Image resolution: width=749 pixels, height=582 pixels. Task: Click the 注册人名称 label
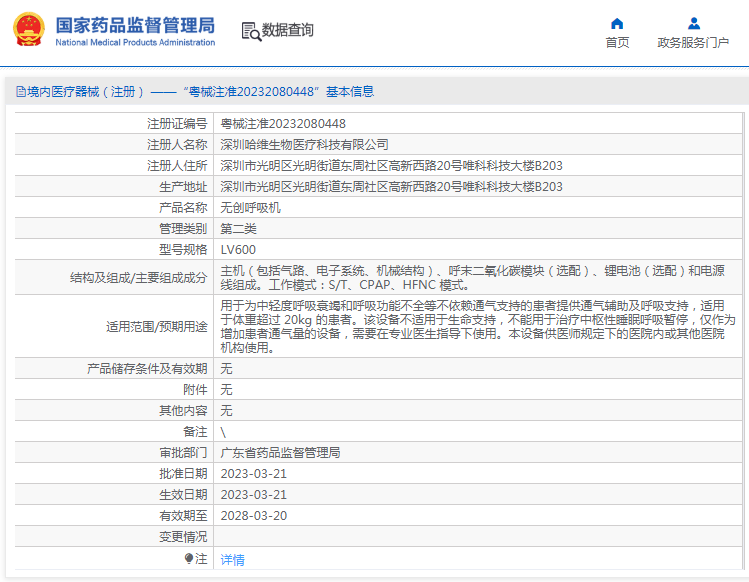[x=177, y=145]
